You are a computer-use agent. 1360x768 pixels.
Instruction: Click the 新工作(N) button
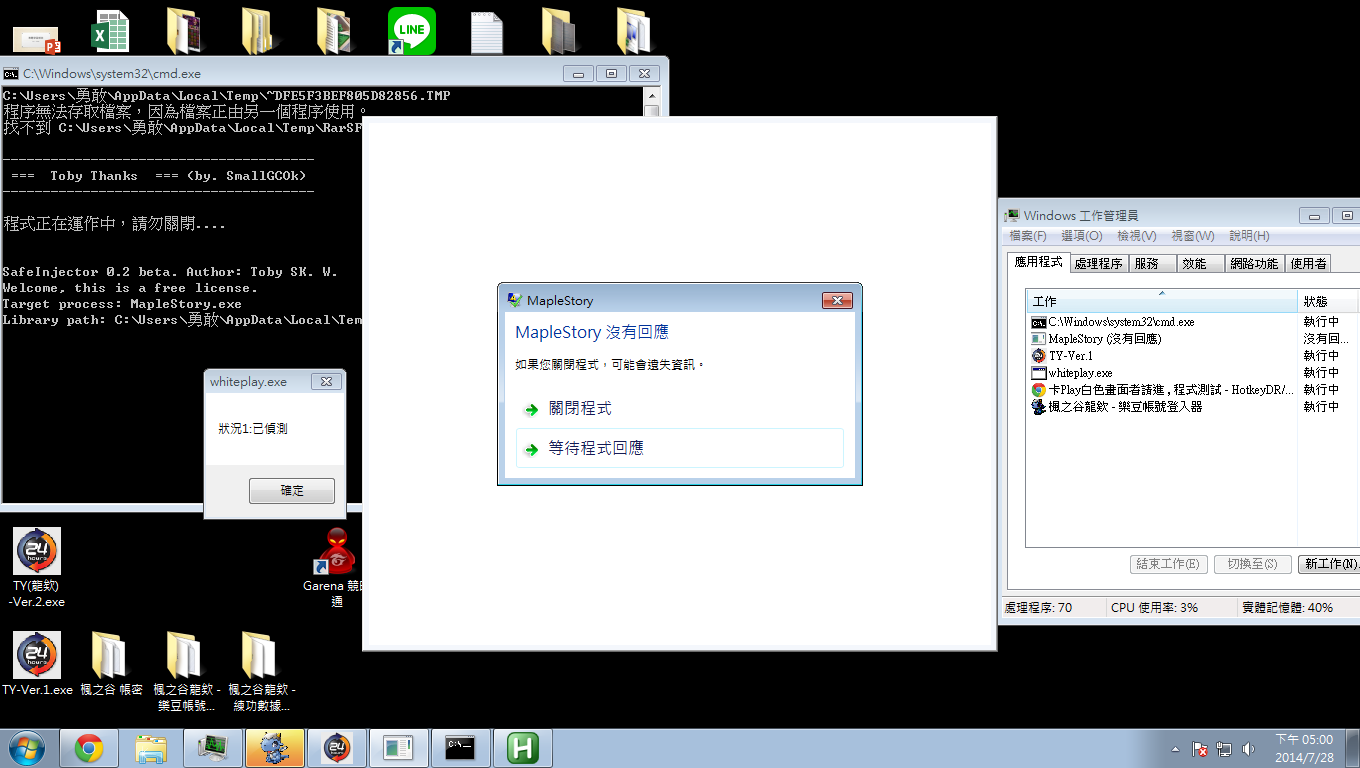1328,564
